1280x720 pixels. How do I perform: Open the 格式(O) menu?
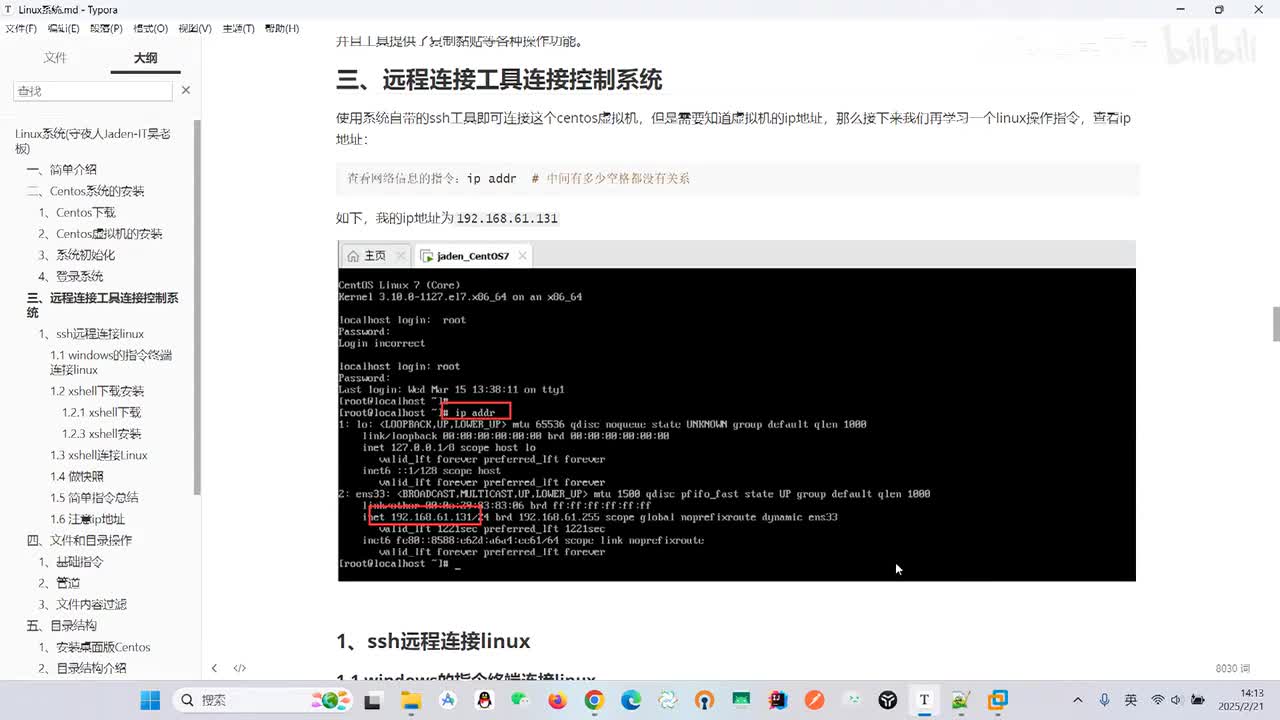(x=151, y=28)
